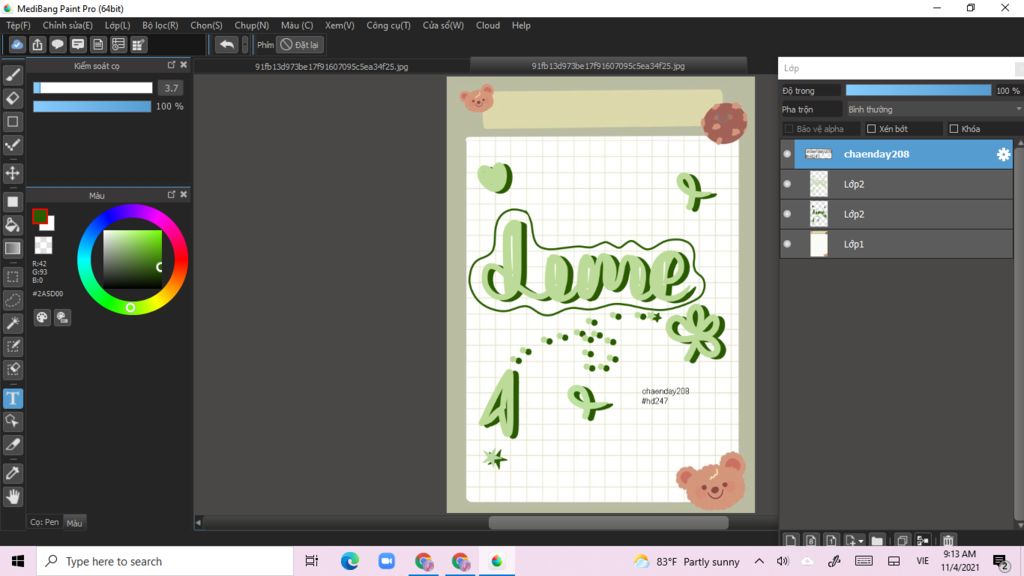Select the Lớp1 layer thumbnail
1024x576 pixels.
point(818,244)
